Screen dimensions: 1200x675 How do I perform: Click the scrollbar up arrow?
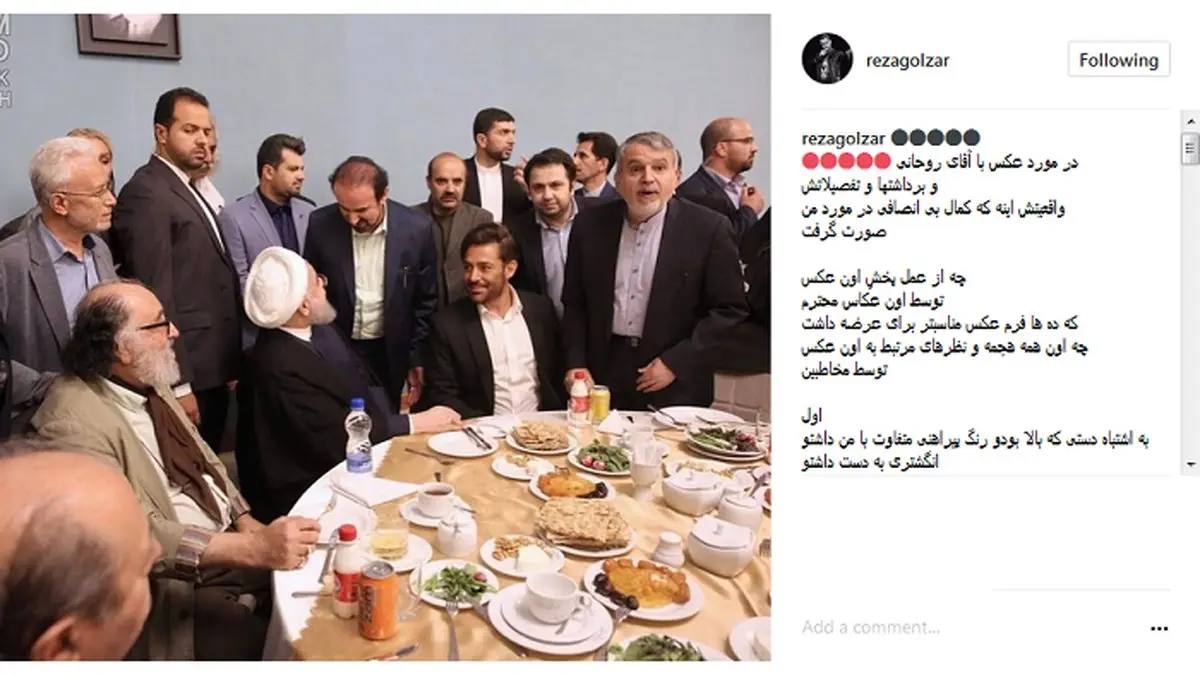pyautogui.click(x=1190, y=122)
